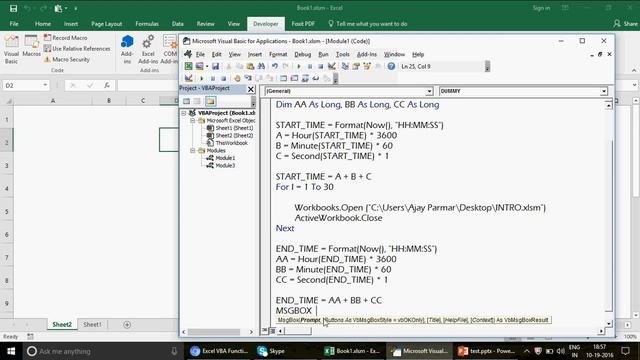Switch to Excel Page Layout ribbon tab
This screenshot has height=360, width=640.
click(x=107, y=24)
